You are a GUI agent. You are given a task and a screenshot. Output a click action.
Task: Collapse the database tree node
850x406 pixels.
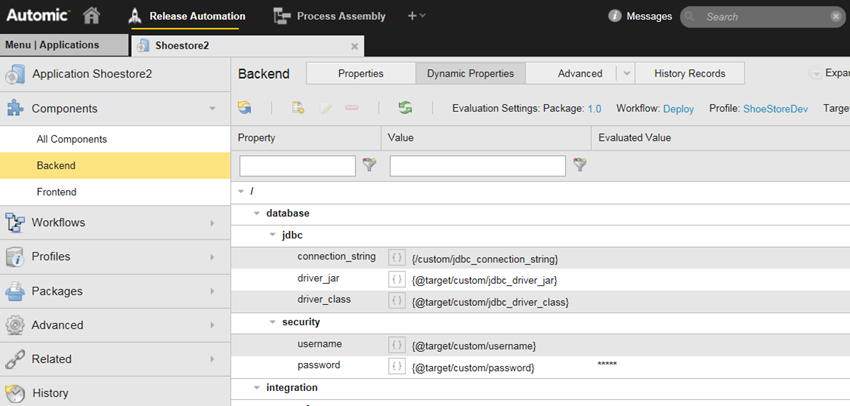click(x=257, y=213)
